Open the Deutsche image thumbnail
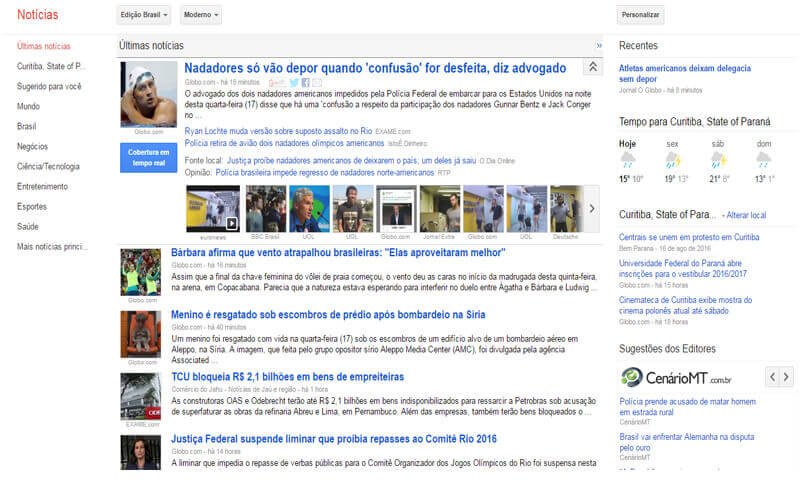 click(566, 209)
